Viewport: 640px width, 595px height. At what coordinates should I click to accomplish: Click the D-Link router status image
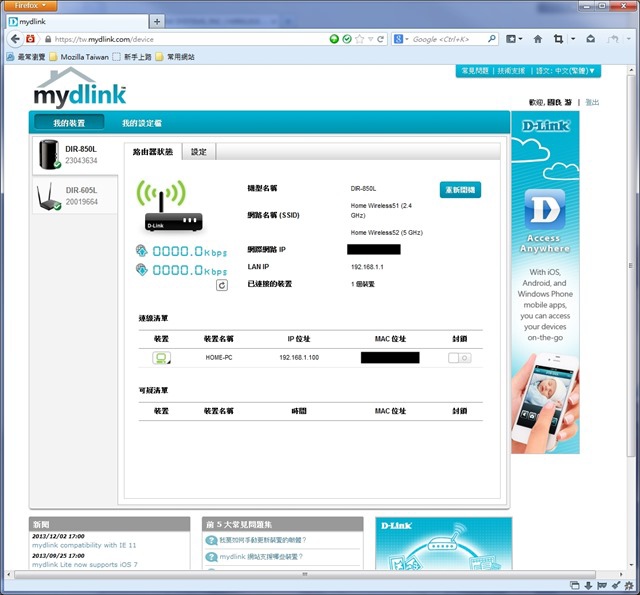click(x=169, y=206)
